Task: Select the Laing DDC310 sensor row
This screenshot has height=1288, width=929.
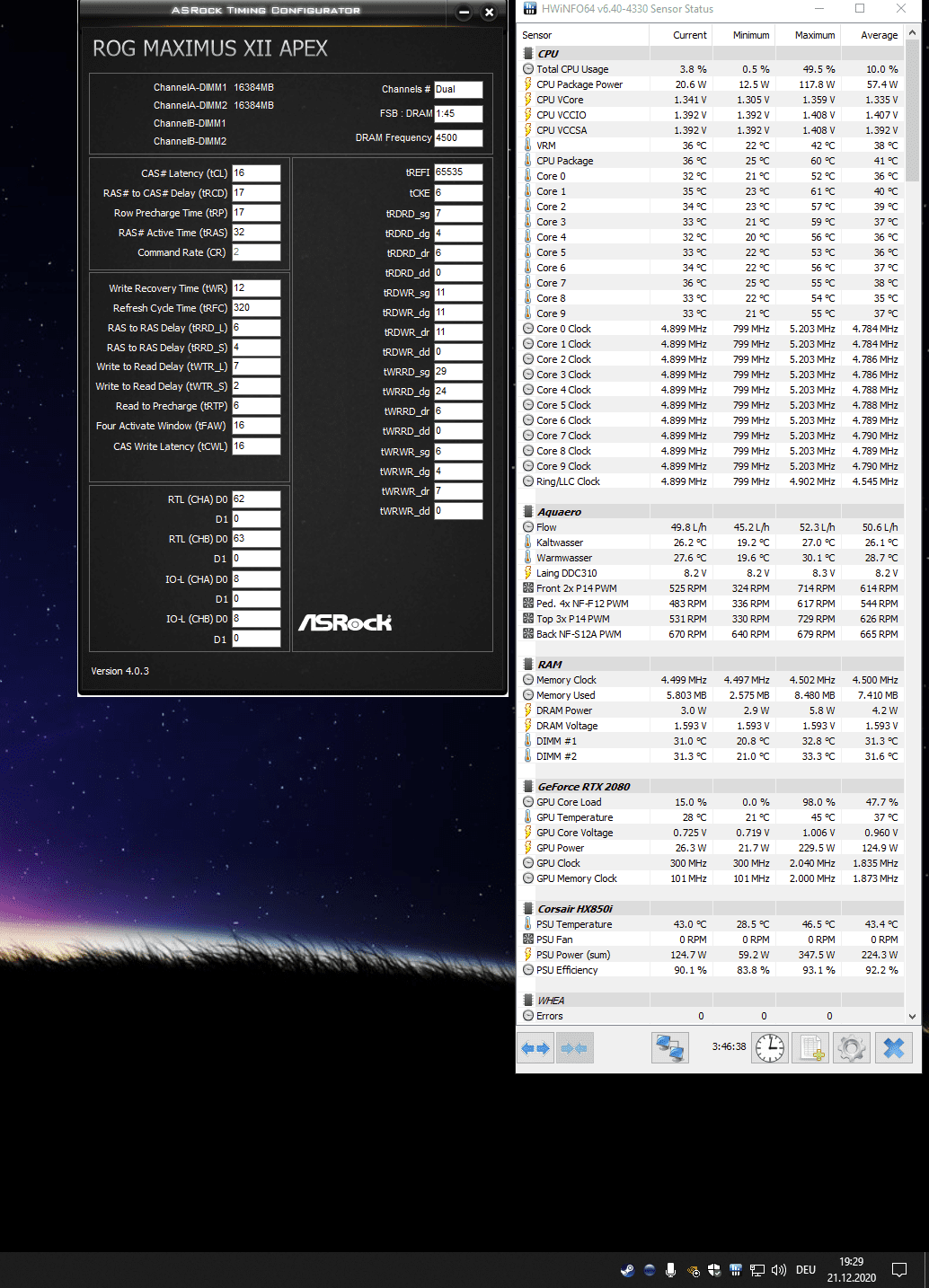Action: pos(712,573)
